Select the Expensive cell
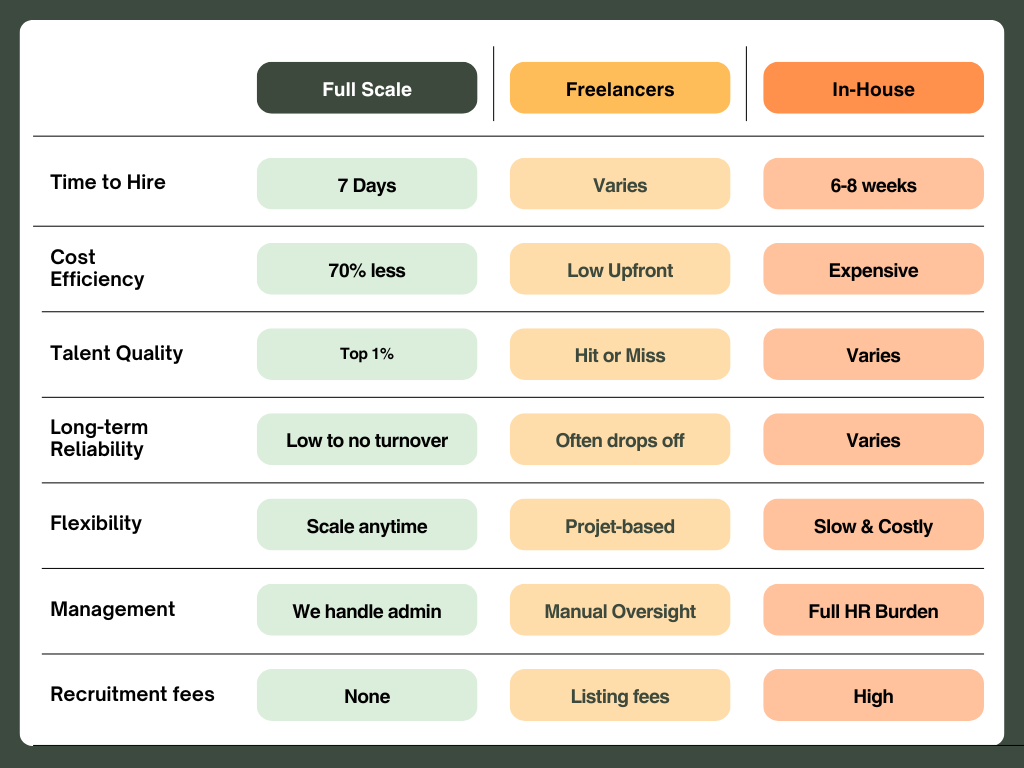This screenshot has width=1024, height=768. [x=873, y=269]
